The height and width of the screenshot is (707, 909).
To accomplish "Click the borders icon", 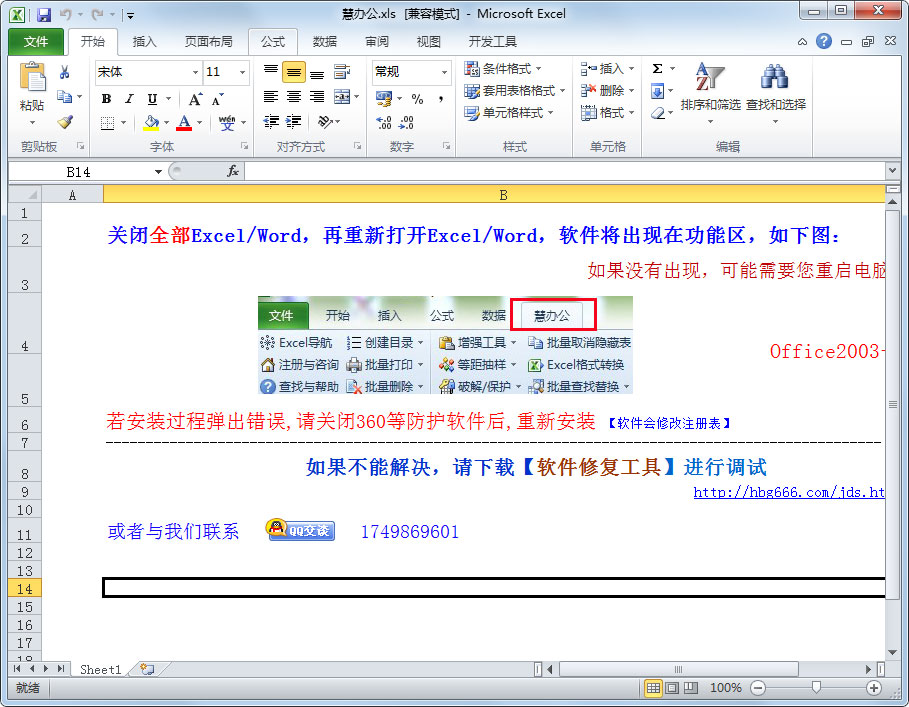I will [107, 122].
